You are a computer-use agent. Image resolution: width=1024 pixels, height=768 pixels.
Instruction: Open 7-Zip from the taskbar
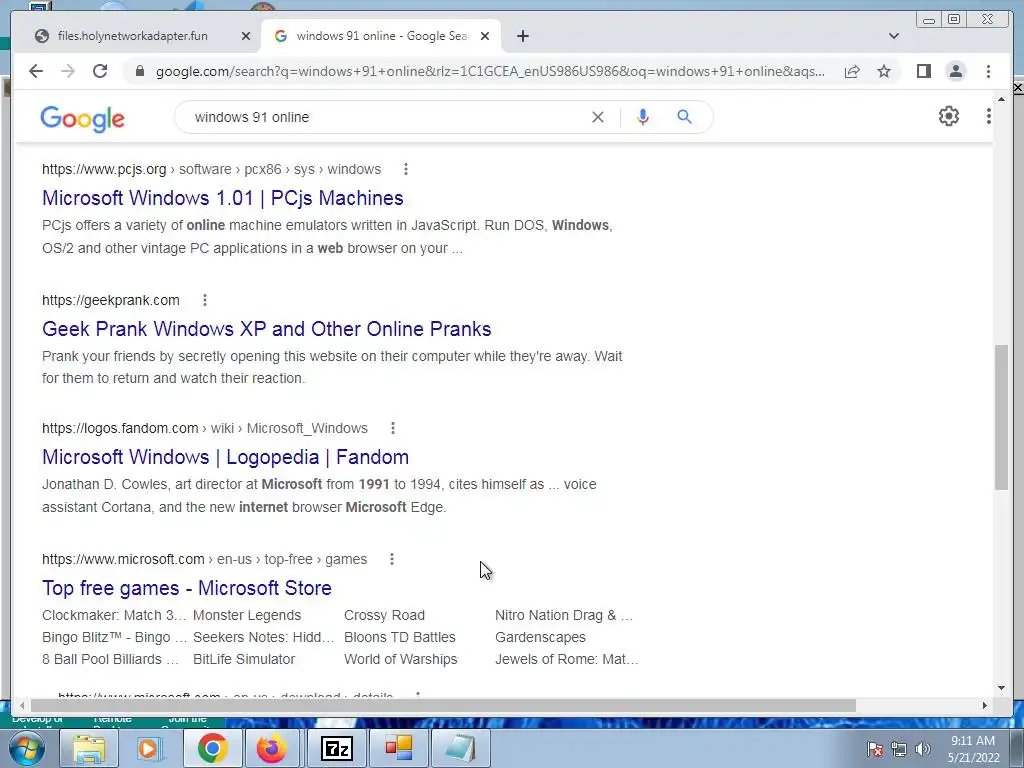[x=337, y=748]
